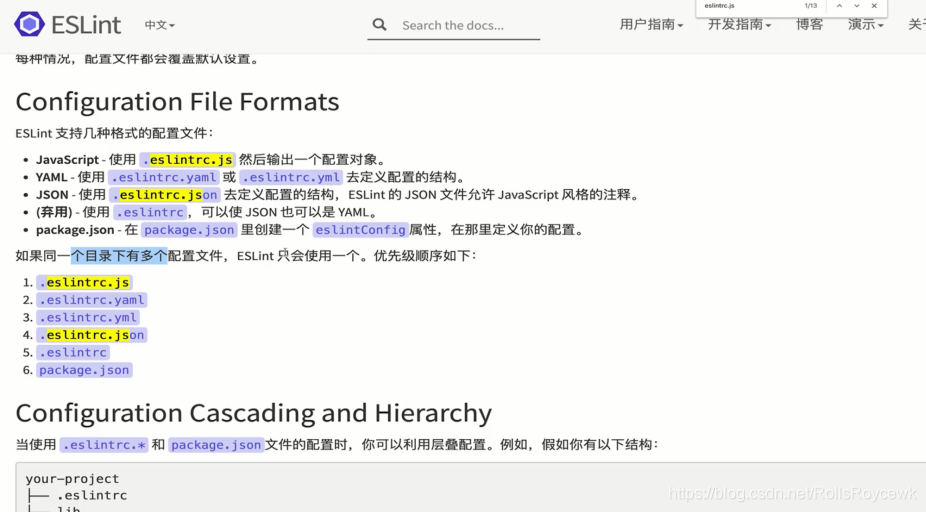This screenshot has width=926, height=512.
Task: Click the highlighted 个目录下有多个 text
Action: (x=119, y=256)
